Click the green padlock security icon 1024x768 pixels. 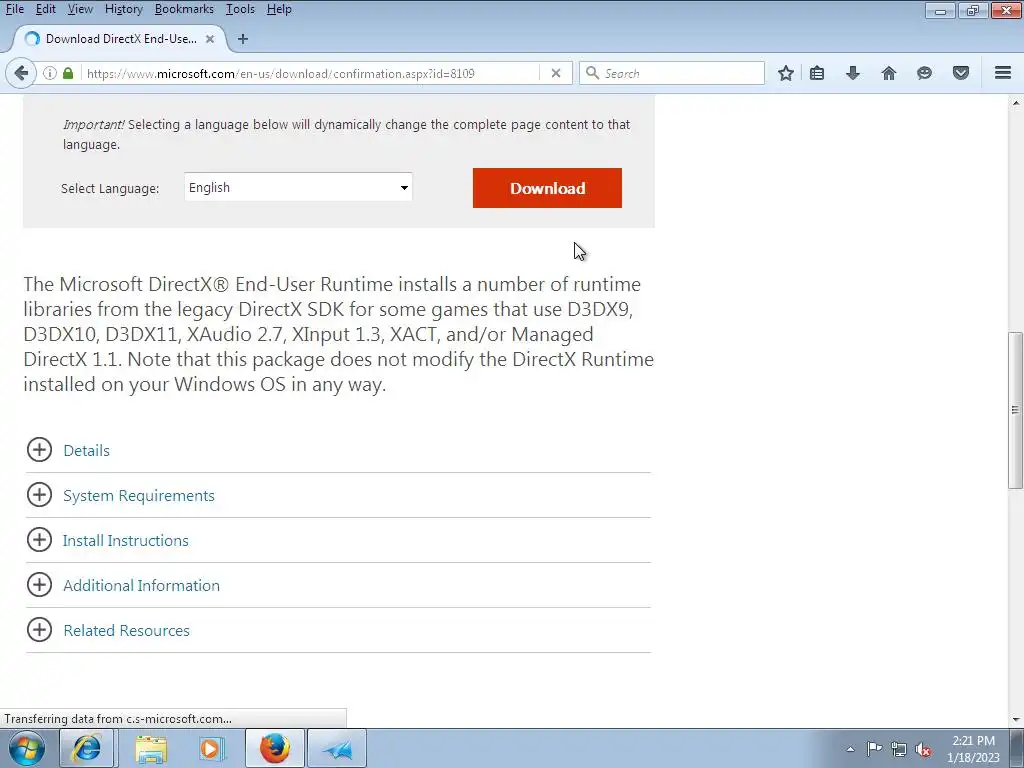tap(68, 73)
